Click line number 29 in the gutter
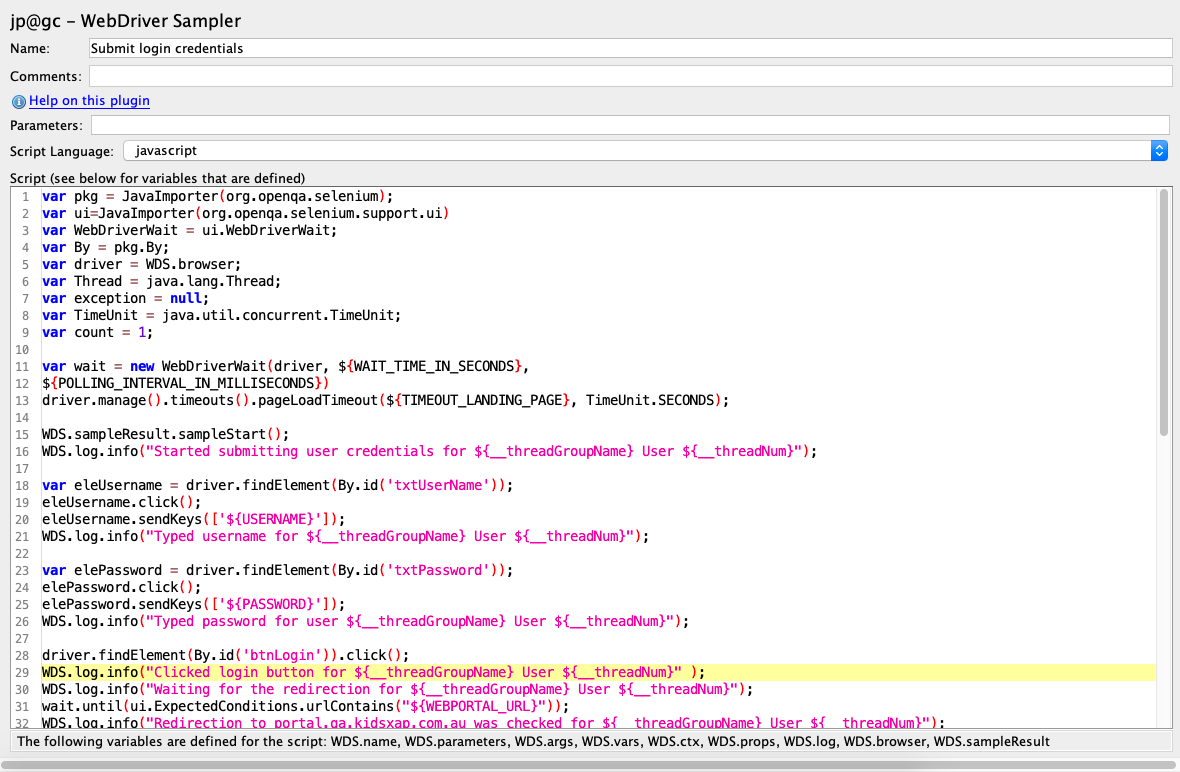The width and height of the screenshot is (1180, 772). point(22,673)
